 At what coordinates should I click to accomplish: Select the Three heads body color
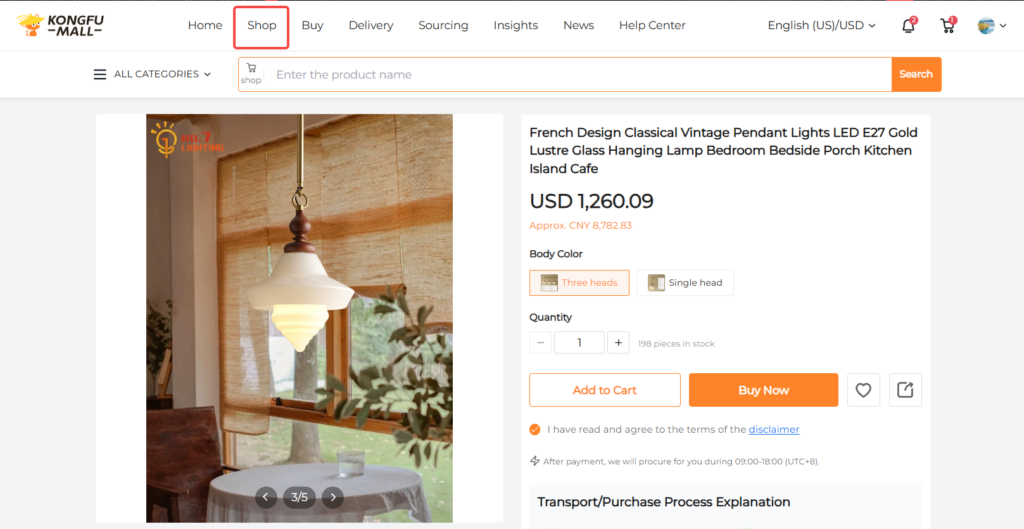tap(579, 283)
